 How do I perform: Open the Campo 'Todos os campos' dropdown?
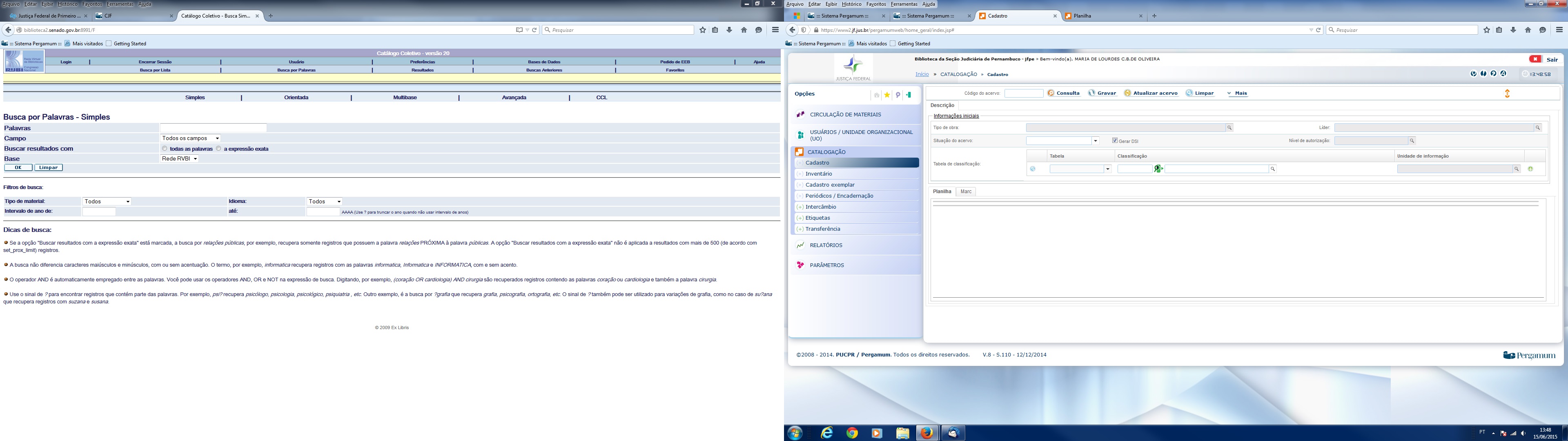190,138
